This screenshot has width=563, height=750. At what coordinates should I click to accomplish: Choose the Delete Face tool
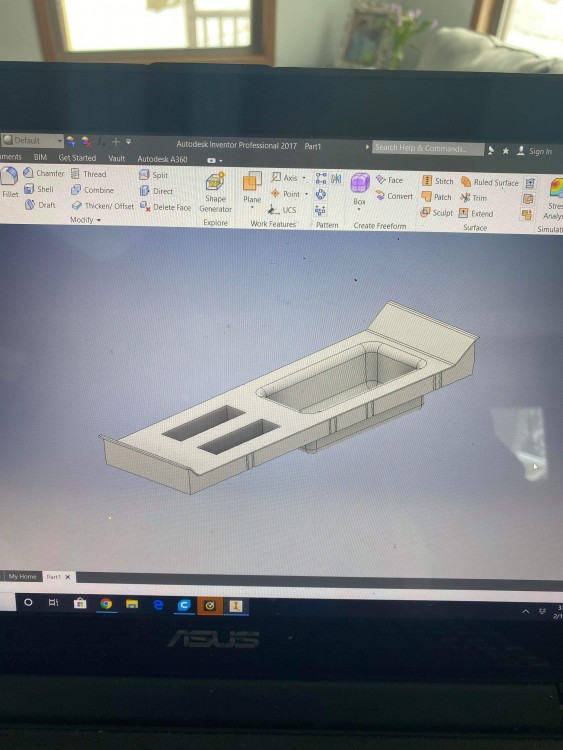pos(165,207)
